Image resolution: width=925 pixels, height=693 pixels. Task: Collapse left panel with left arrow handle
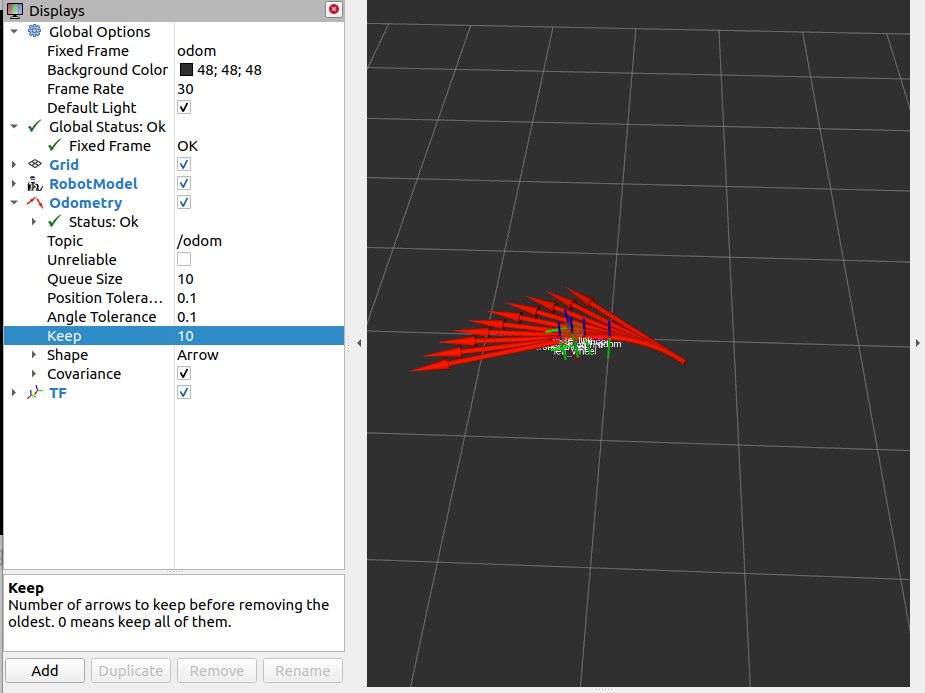coord(359,343)
